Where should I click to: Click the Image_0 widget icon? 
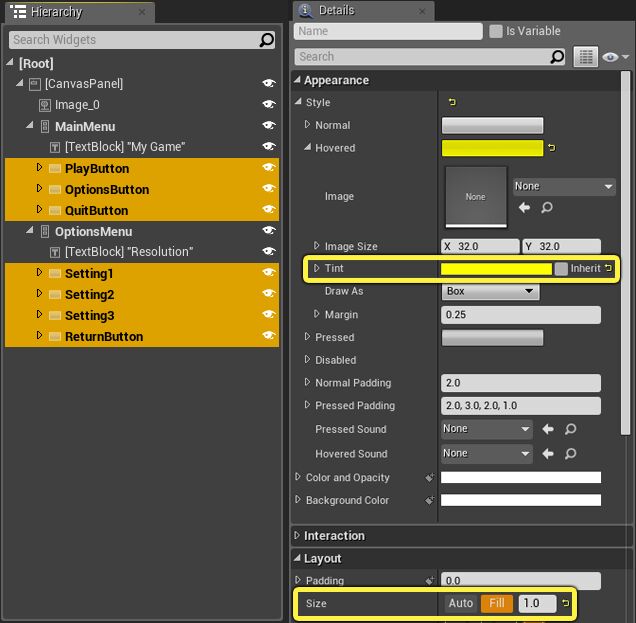pos(45,105)
